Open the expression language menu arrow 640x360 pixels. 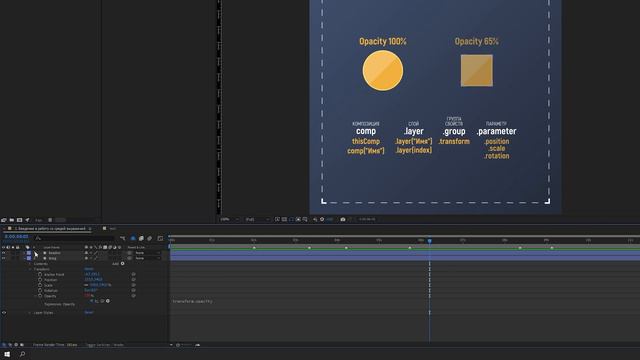[108, 301]
